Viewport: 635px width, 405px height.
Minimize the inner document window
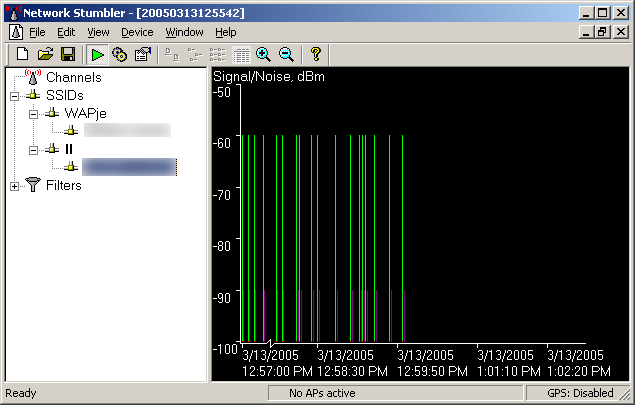click(x=586, y=32)
